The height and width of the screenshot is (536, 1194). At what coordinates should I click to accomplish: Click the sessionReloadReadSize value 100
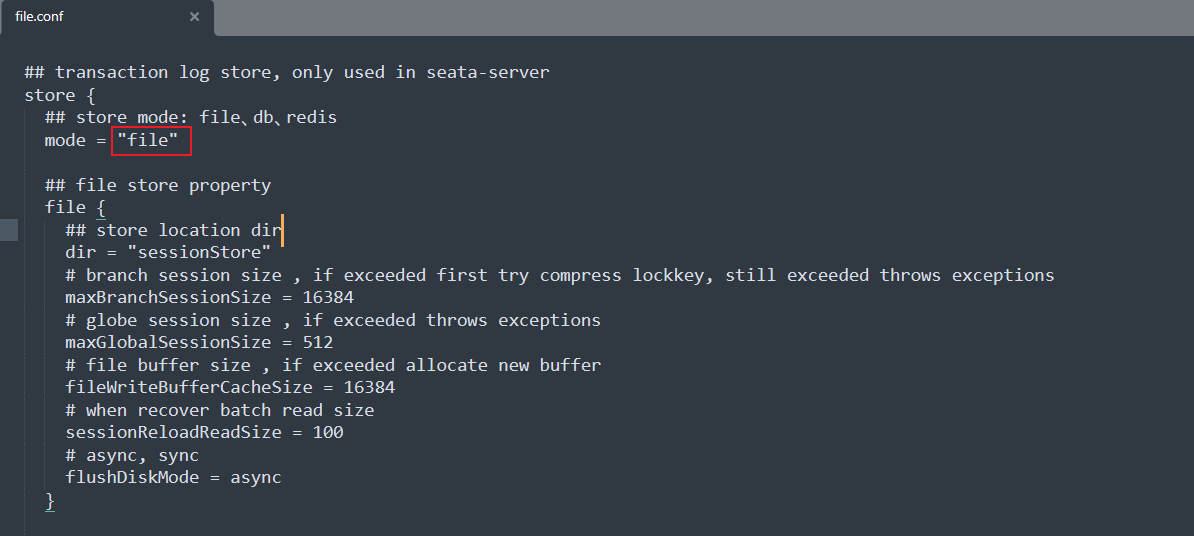point(328,433)
